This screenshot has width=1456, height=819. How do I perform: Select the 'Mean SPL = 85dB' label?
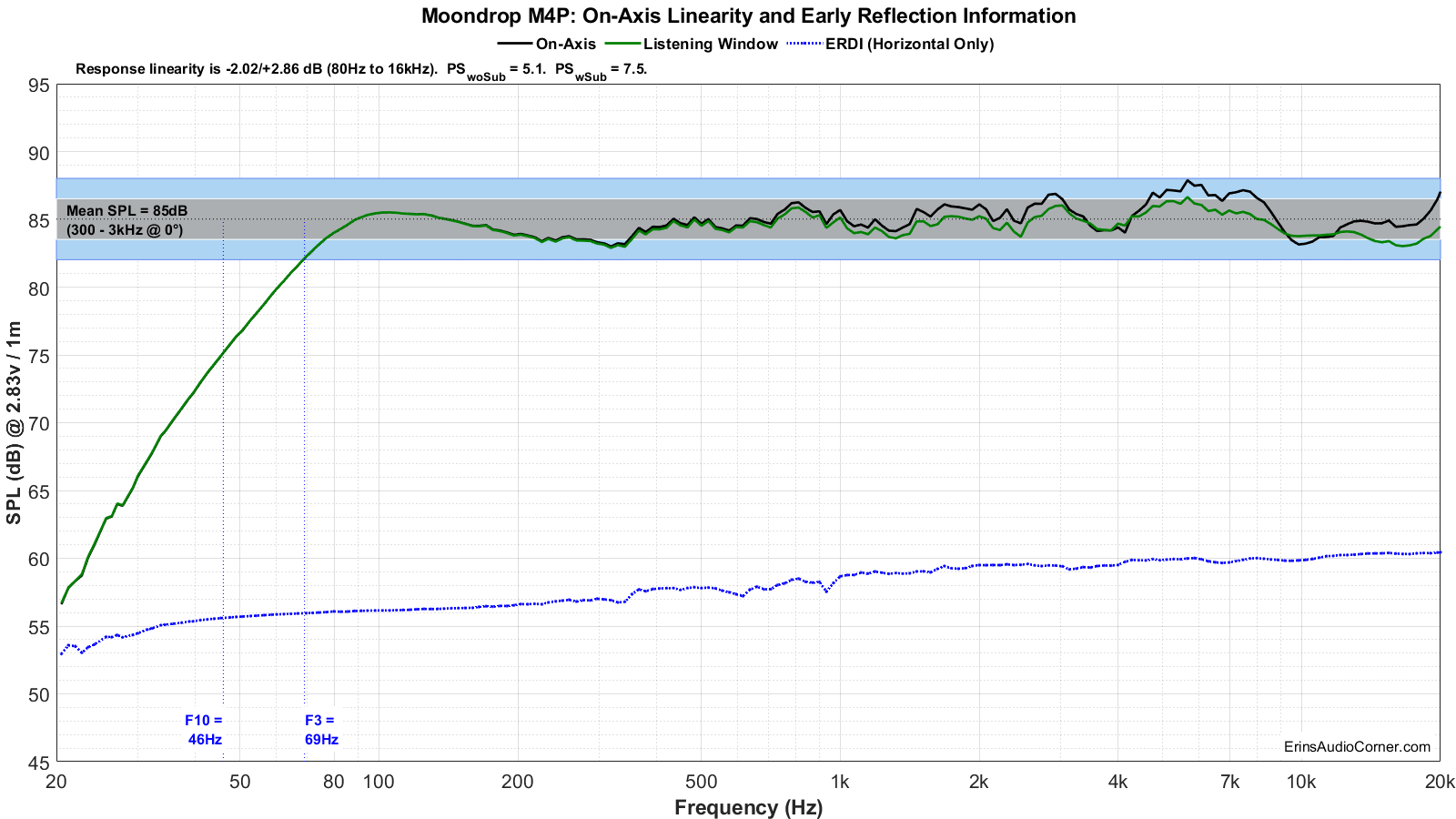127,210
